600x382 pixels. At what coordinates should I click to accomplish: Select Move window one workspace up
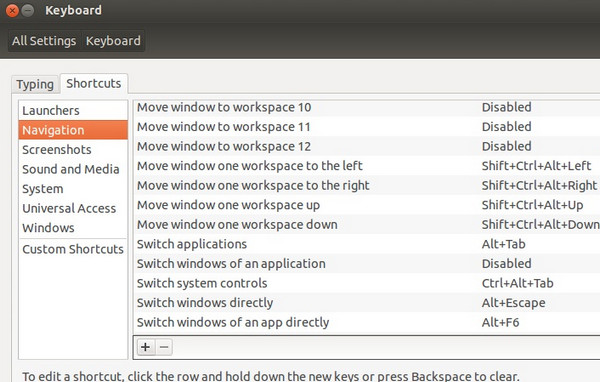pos(367,205)
